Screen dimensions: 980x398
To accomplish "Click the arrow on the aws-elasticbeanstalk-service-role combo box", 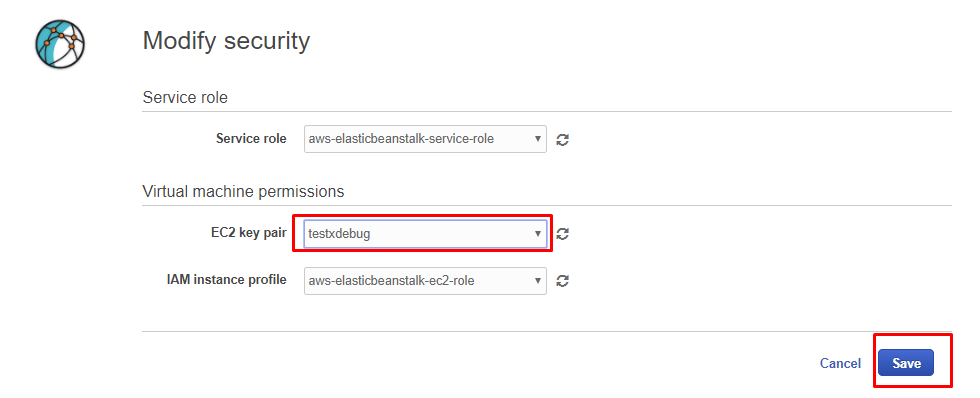I will 537,139.
